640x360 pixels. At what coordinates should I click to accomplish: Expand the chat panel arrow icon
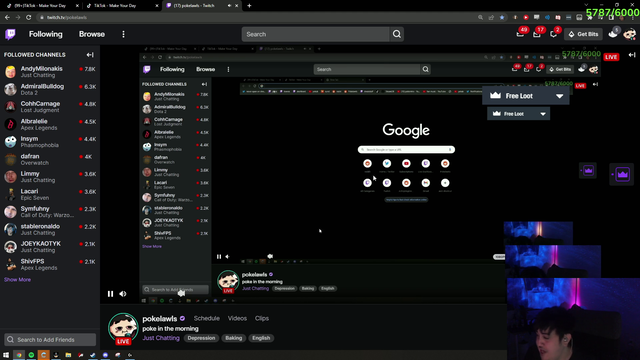coord(632,55)
